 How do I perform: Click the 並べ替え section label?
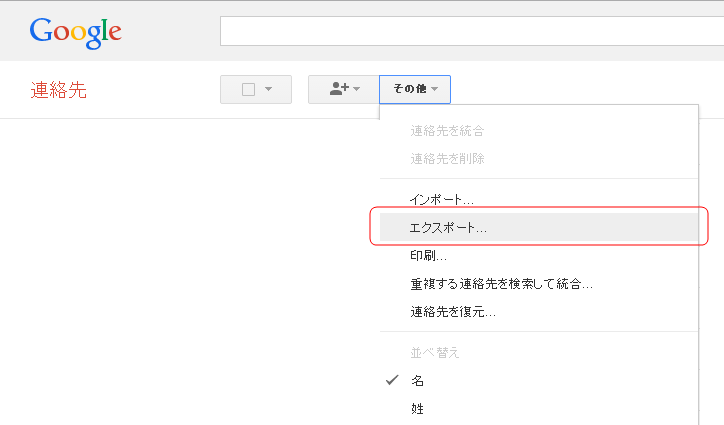click(x=434, y=353)
